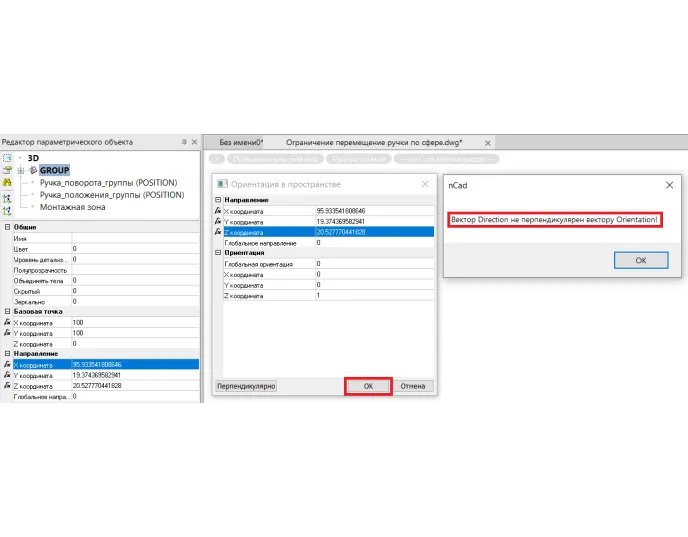Select Ручка_положения_группы (POSITION) in the tree
Screen dimensions: 688x537
click(x=112, y=195)
